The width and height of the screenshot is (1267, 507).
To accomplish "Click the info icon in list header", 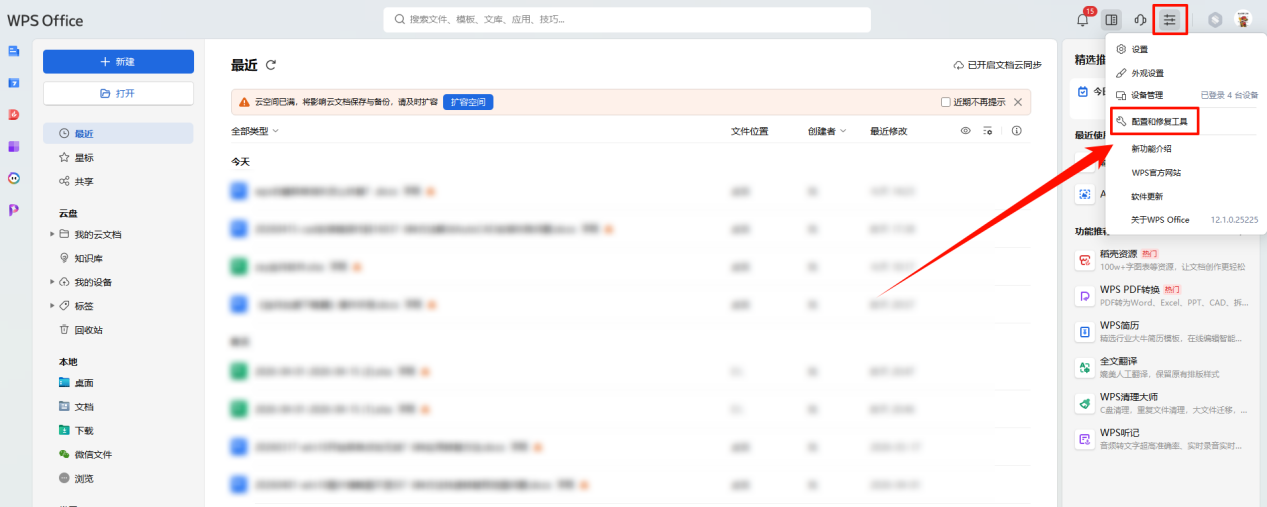I will 1017,131.
